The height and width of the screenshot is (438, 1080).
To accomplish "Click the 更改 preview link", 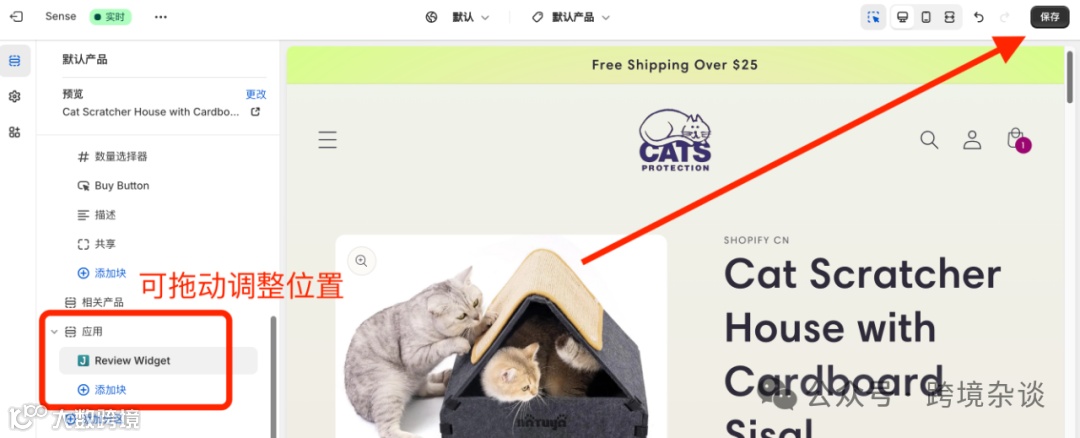I will click(256, 94).
